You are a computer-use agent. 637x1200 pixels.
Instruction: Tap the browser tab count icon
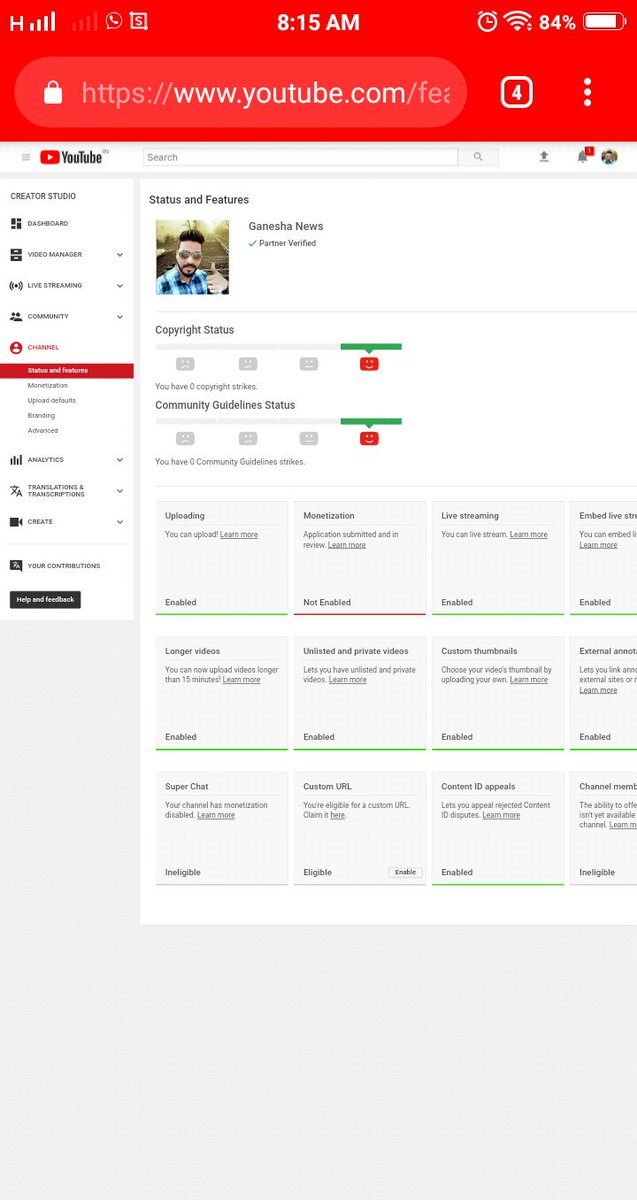point(516,93)
